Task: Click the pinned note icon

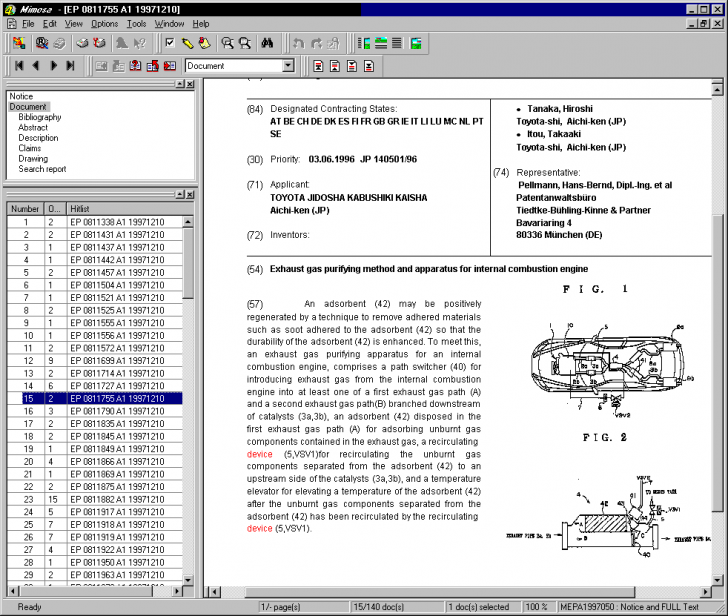Action: (204, 43)
